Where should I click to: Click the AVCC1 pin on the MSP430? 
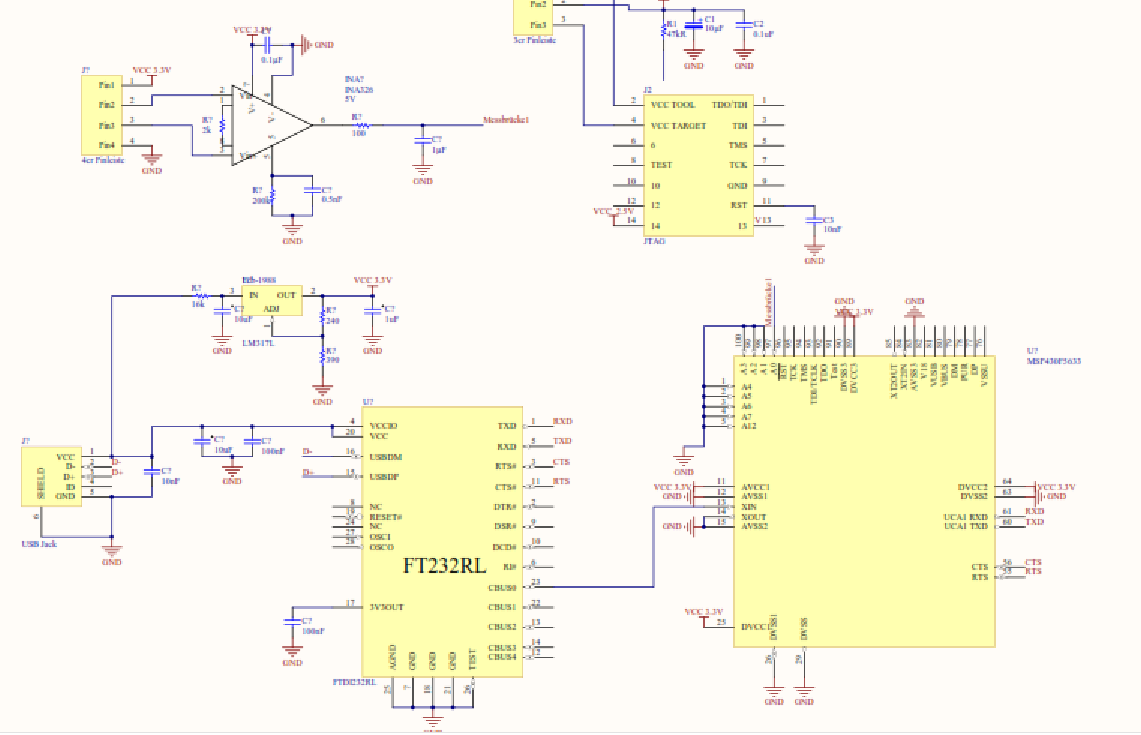(x=755, y=487)
